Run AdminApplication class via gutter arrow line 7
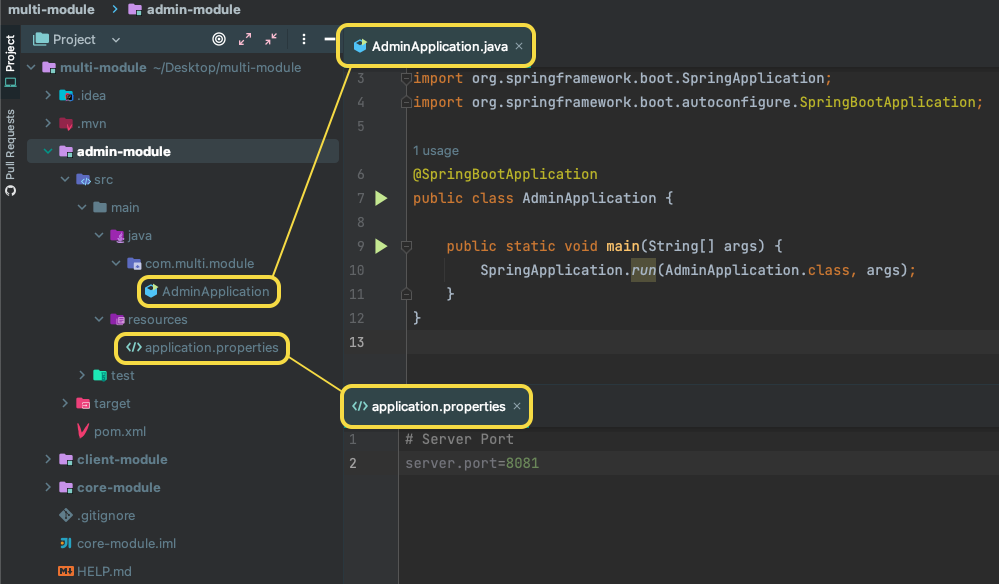Image resolution: width=999 pixels, height=584 pixels. click(381, 198)
